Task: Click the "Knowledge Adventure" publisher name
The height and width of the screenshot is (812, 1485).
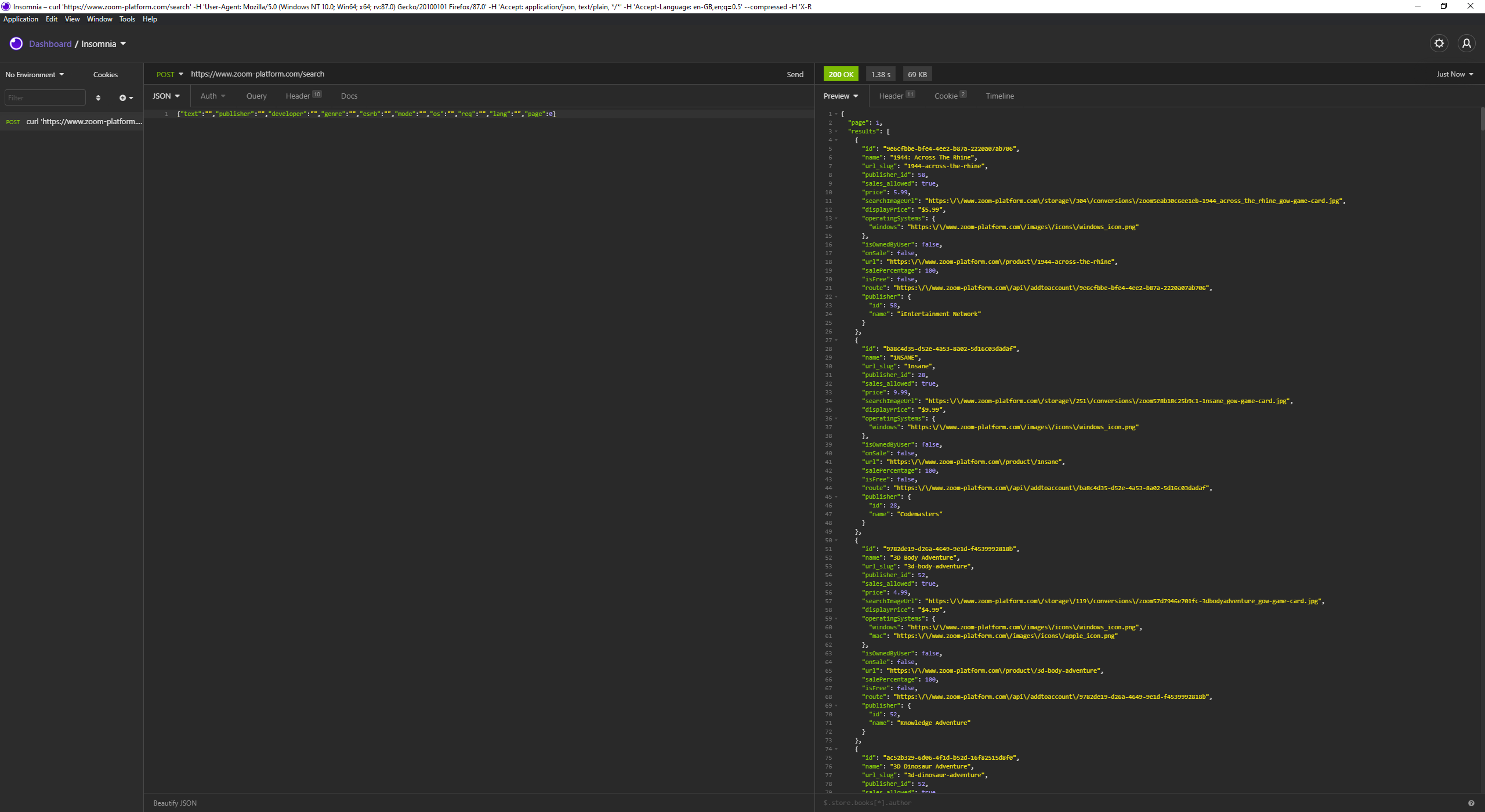Action: [x=933, y=723]
